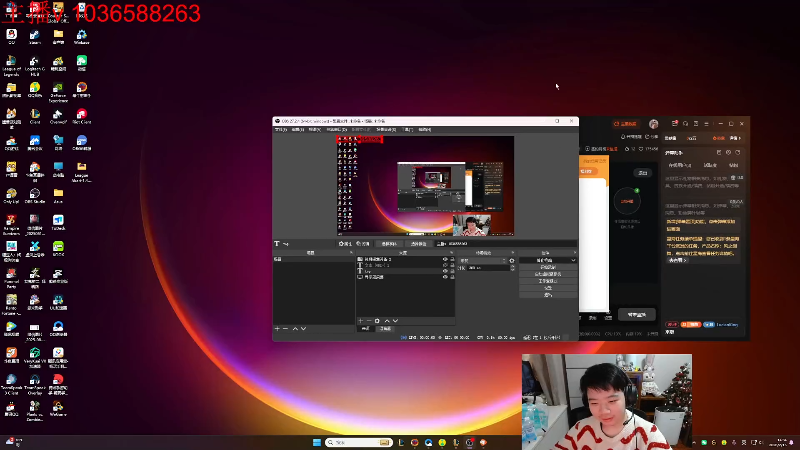Image resolution: width=800 pixels, height=450 pixels.
Task: Toggle visibility of video capture device source
Action: click(445, 259)
